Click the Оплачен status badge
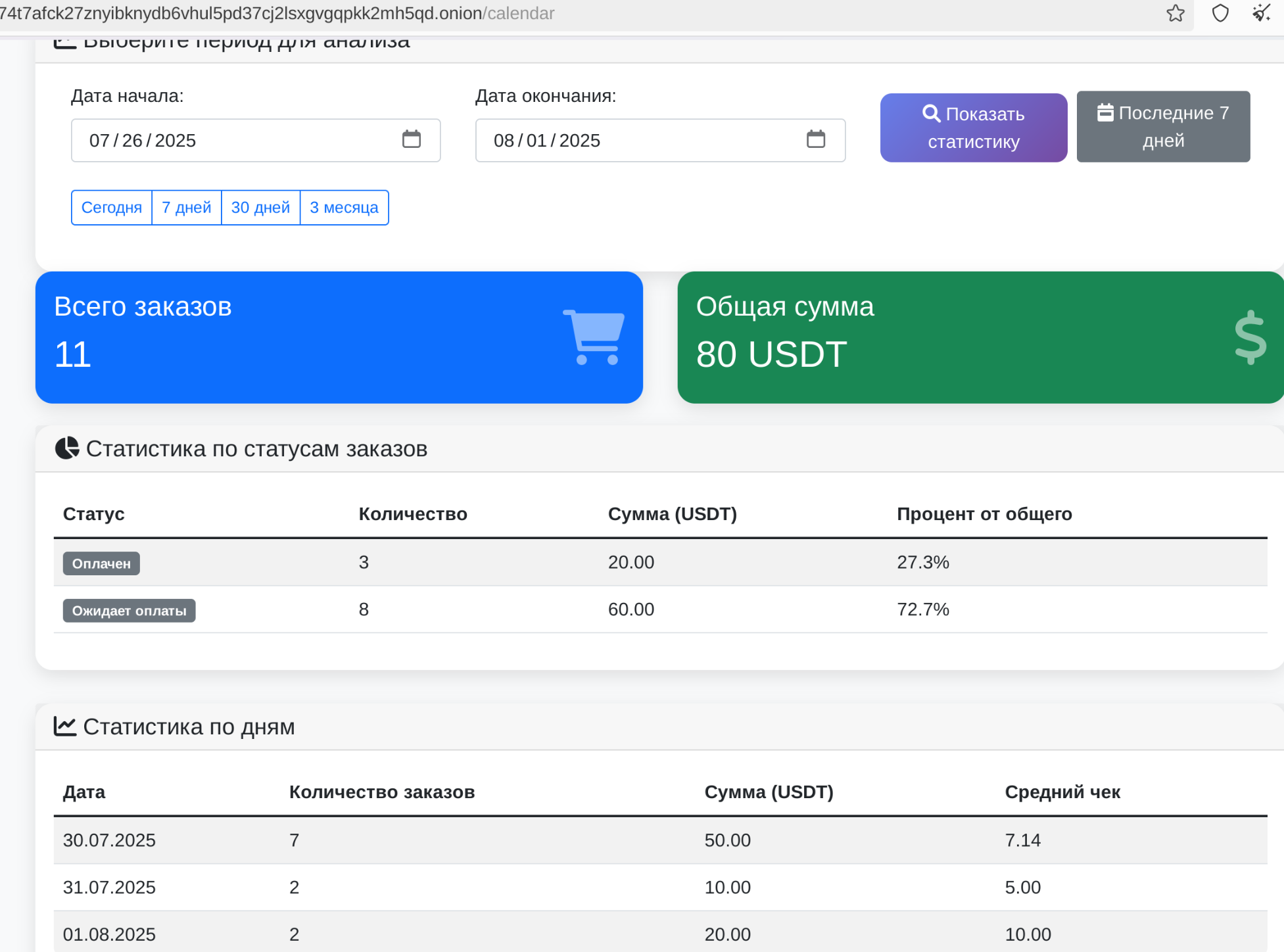The width and height of the screenshot is (1284, 952). (x=101, y=563)
